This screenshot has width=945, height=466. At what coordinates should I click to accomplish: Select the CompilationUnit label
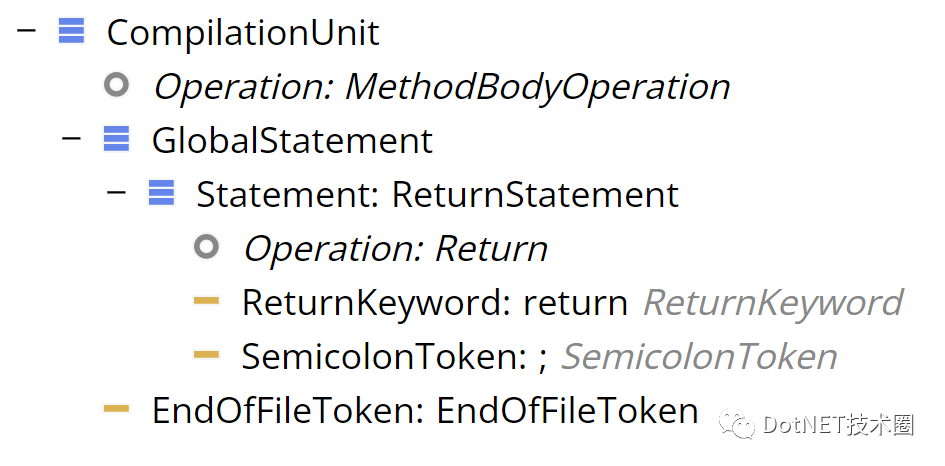[x=243, y=33]
